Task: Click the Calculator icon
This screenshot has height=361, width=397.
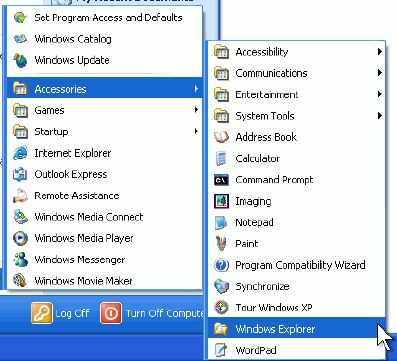Action: pyautogui.click(x=221, y=158)
